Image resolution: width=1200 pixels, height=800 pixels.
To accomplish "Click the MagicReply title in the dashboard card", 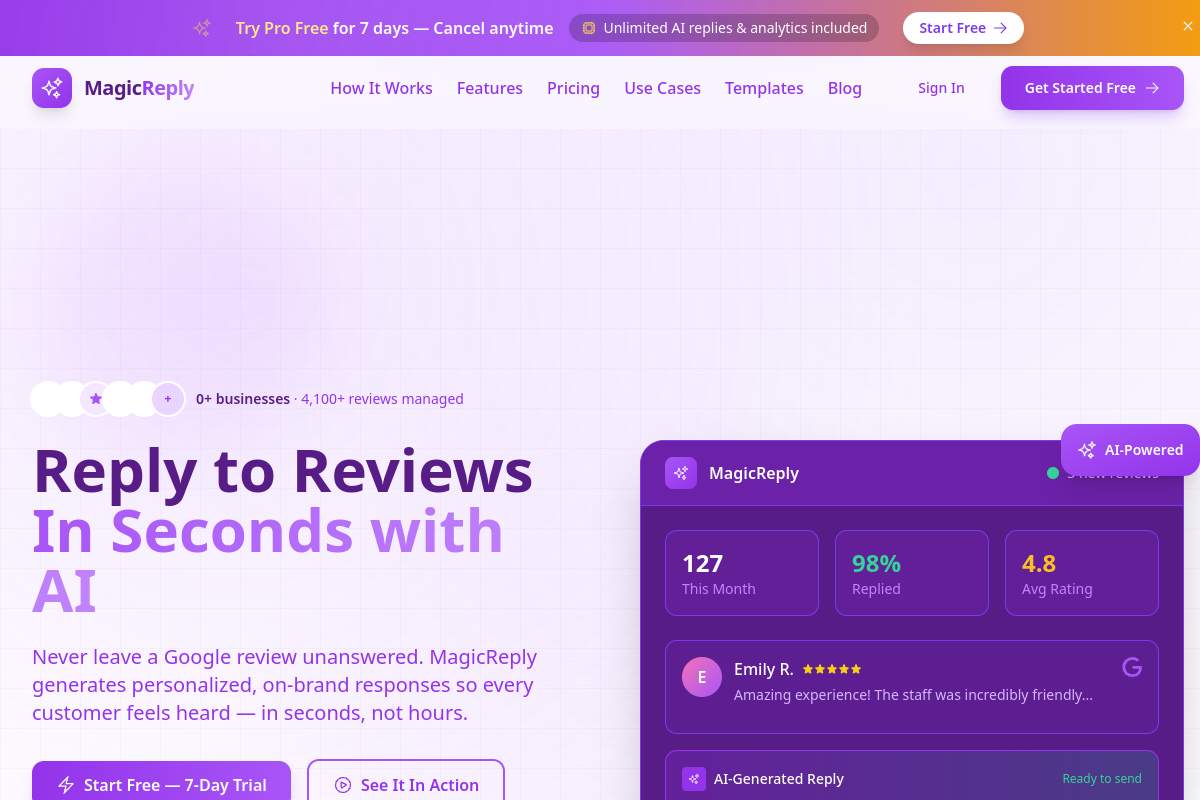I will point(754,473).
